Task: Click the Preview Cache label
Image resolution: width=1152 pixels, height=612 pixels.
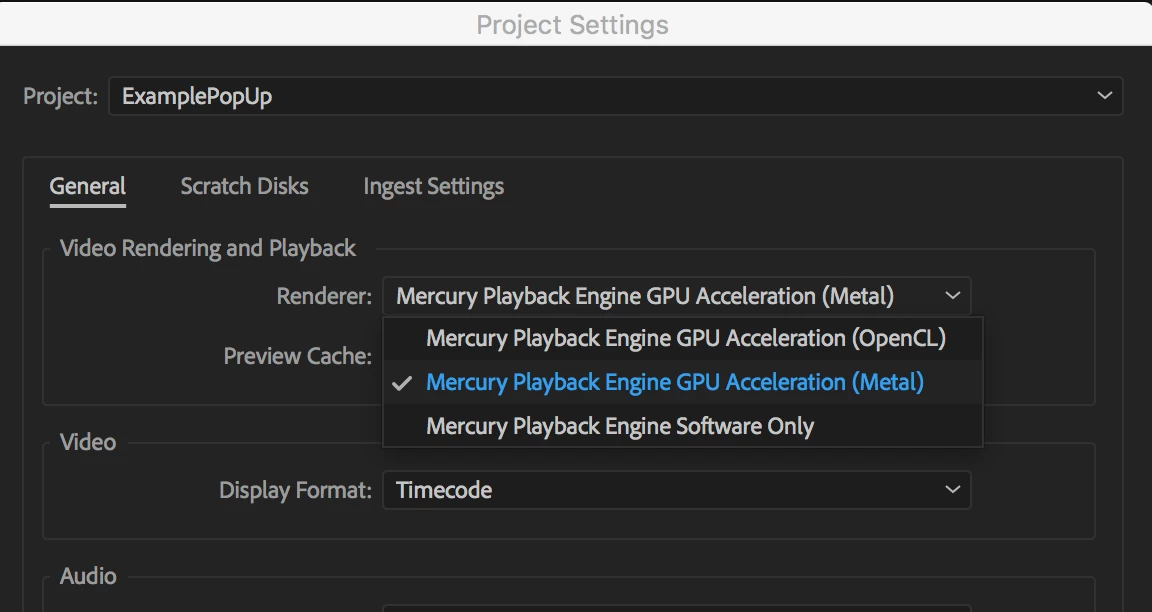Action: pyautogui.click(x=297, y=356)
